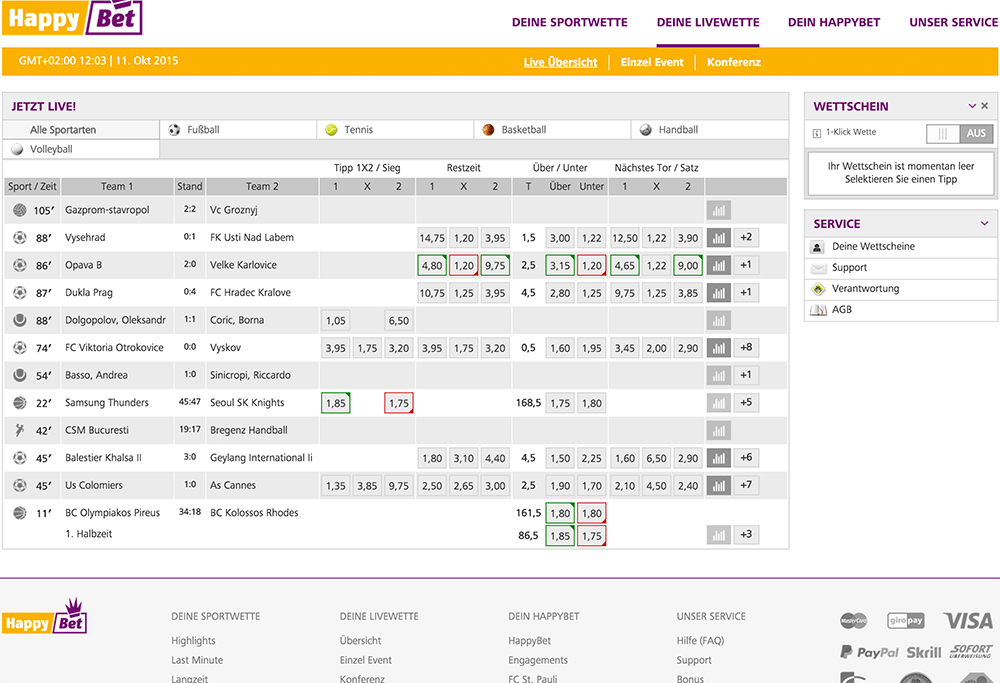Click the Verantwortung badge icon

(x=818, y=289)
